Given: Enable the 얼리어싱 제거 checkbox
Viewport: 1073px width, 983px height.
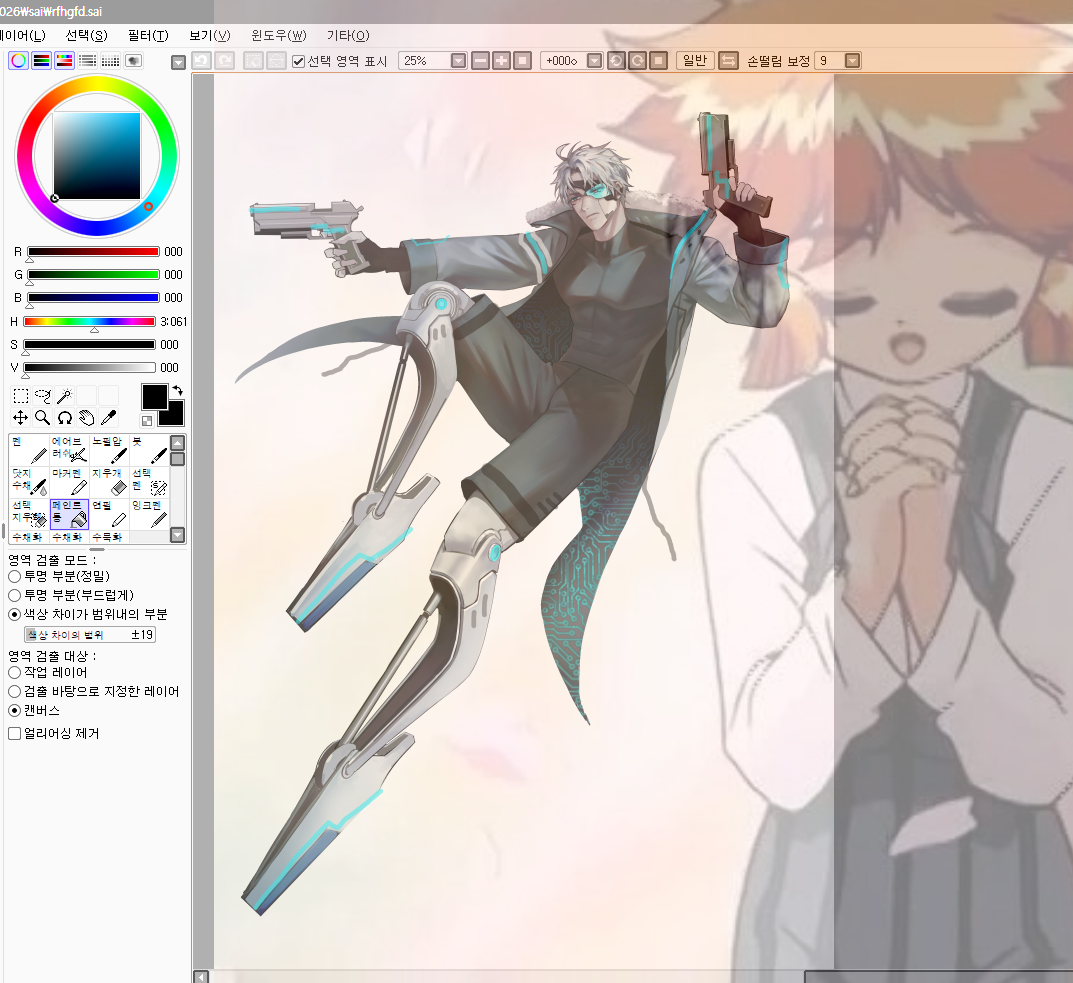Looking at the screenshot, I should (15, 733).
